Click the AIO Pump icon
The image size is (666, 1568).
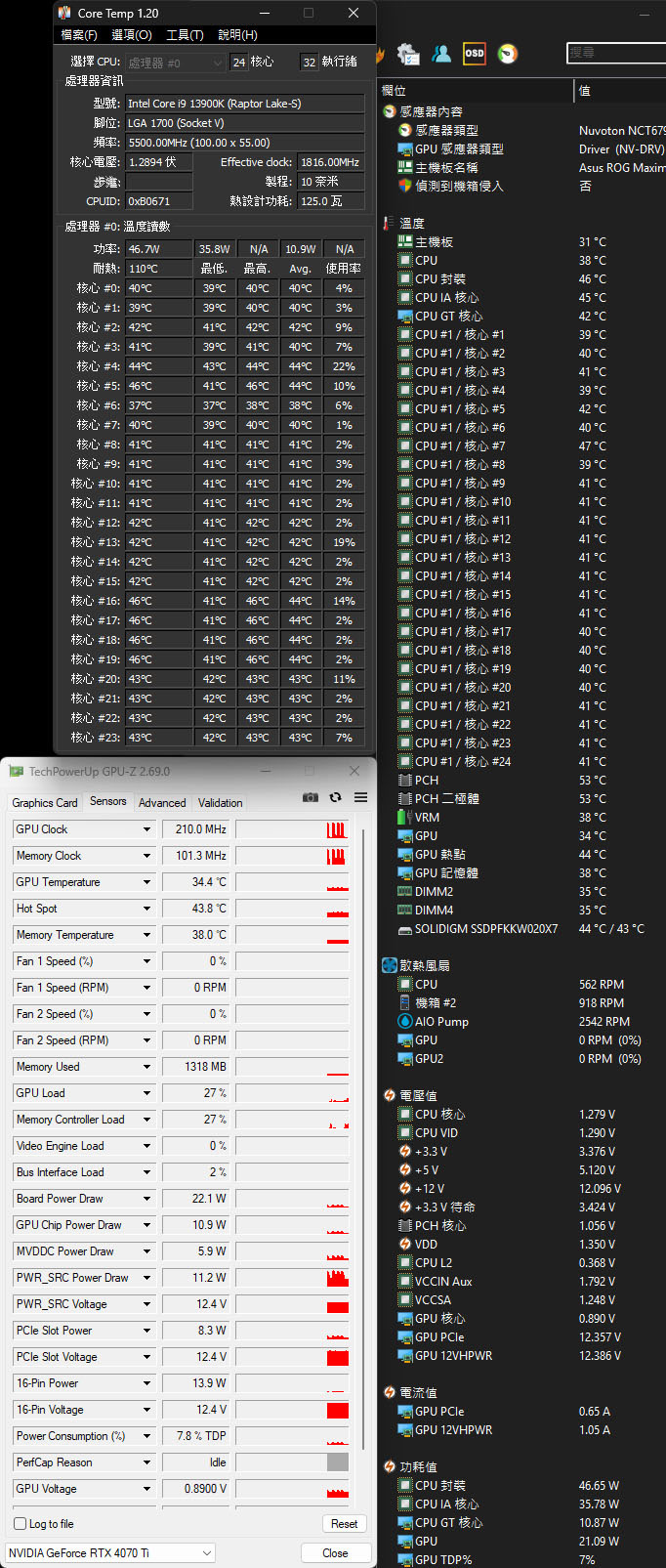pyautogui.click(x=405, y=1021)
